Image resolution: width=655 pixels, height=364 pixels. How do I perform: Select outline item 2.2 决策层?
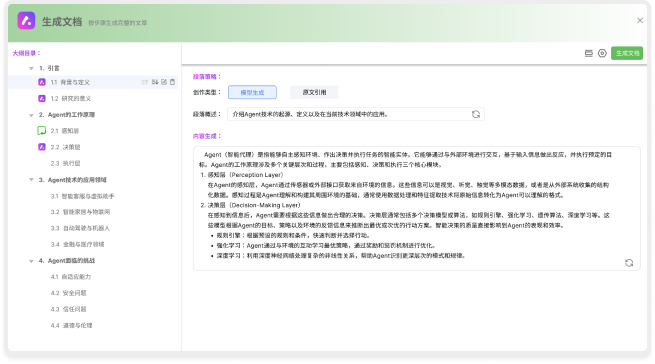coord(65,147)
